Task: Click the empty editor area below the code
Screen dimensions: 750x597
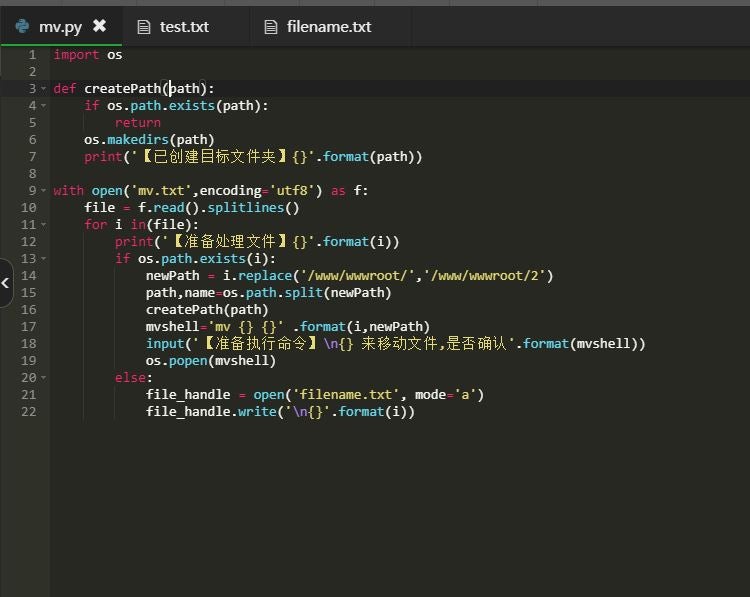Action: point(400,500)
